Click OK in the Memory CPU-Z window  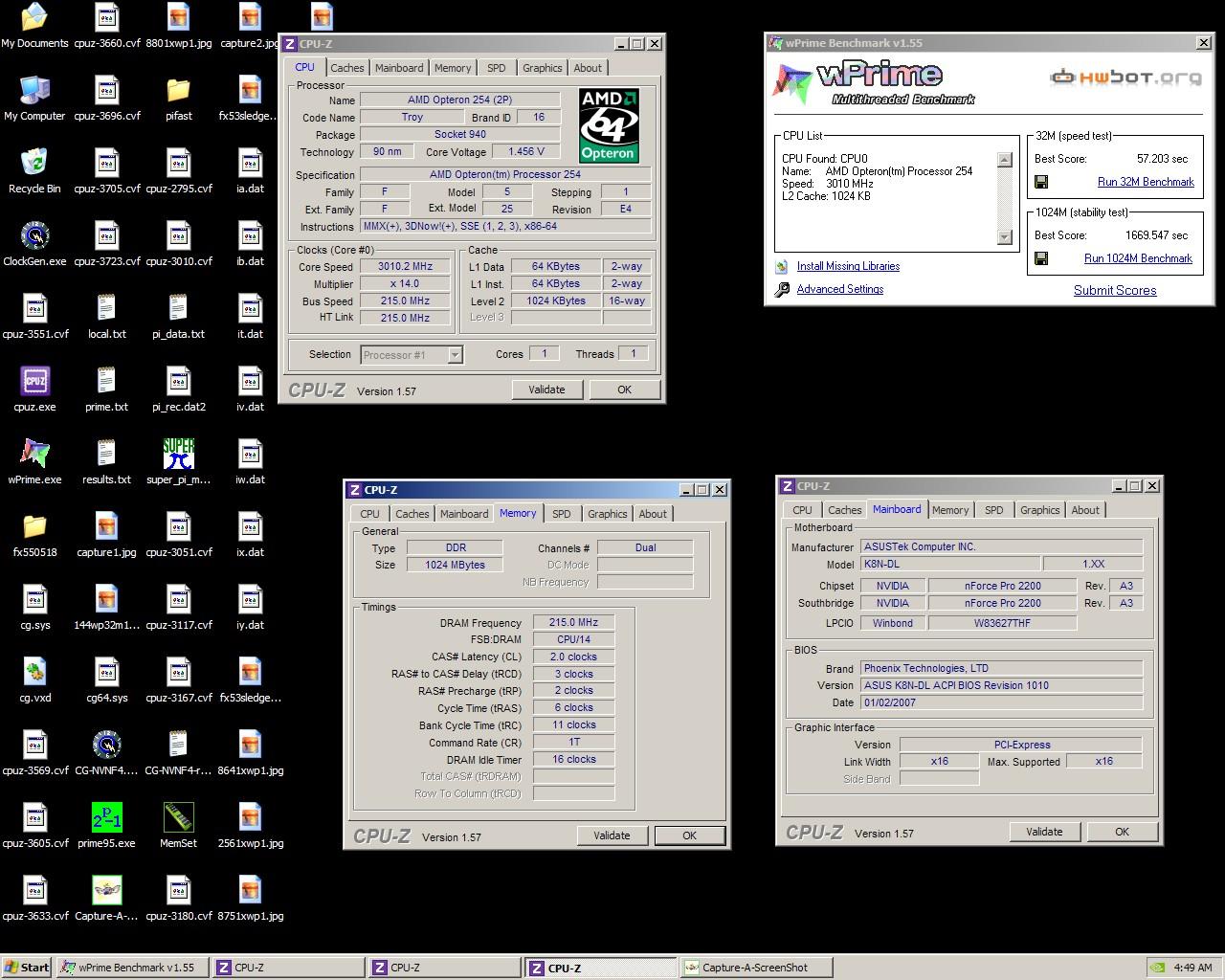coord(689,835)
